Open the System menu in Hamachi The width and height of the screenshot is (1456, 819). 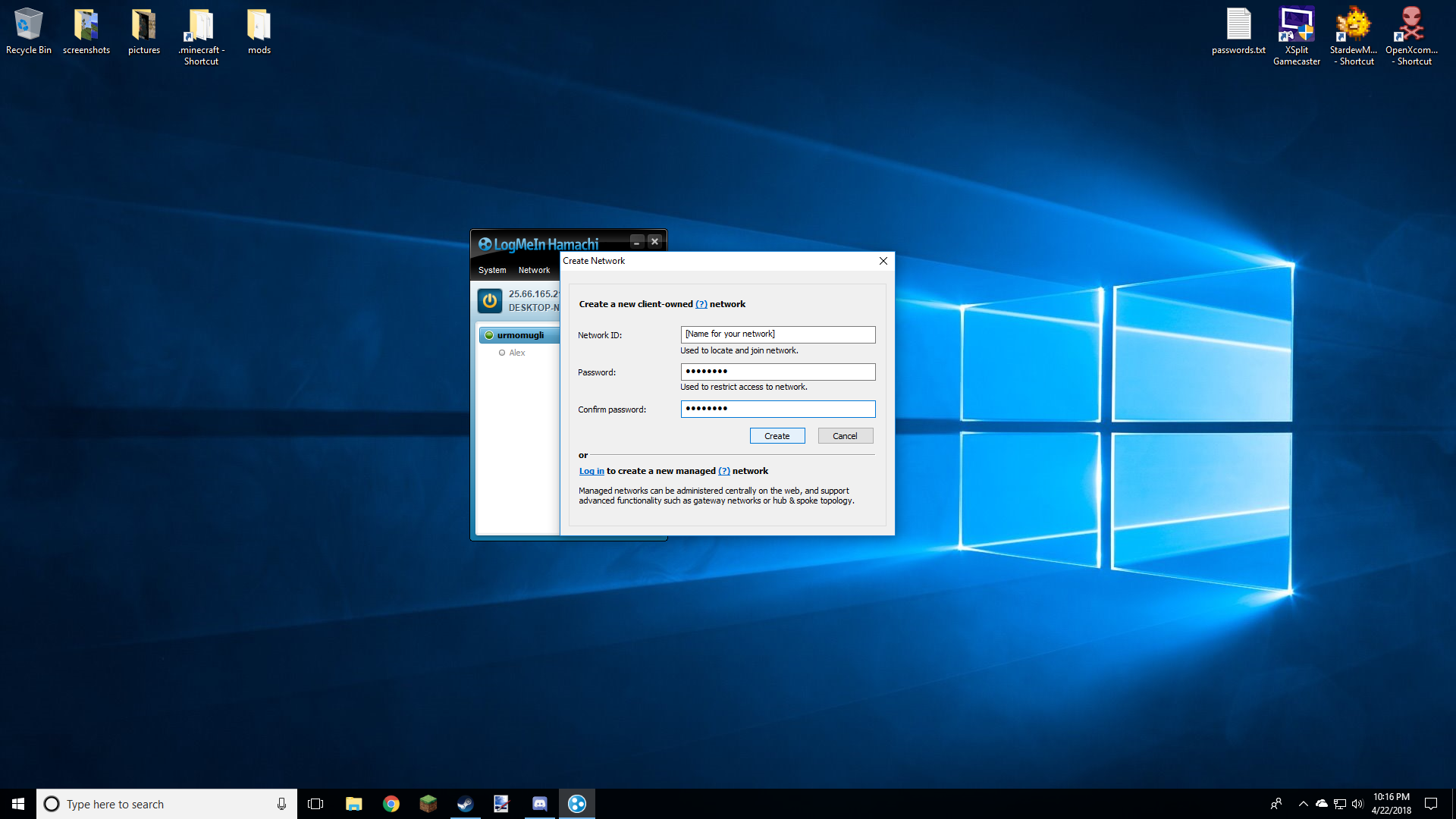coord(491,270)
